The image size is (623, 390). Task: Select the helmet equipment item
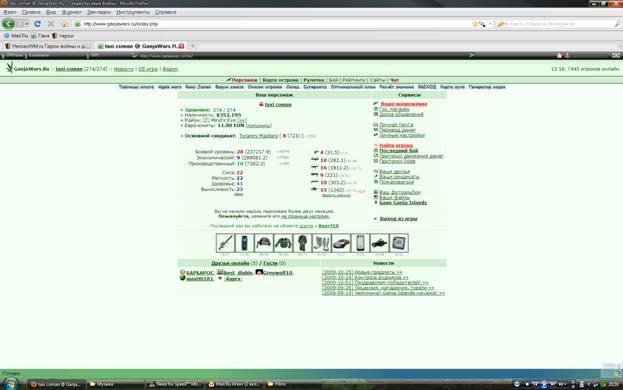[x=264, y=243]
